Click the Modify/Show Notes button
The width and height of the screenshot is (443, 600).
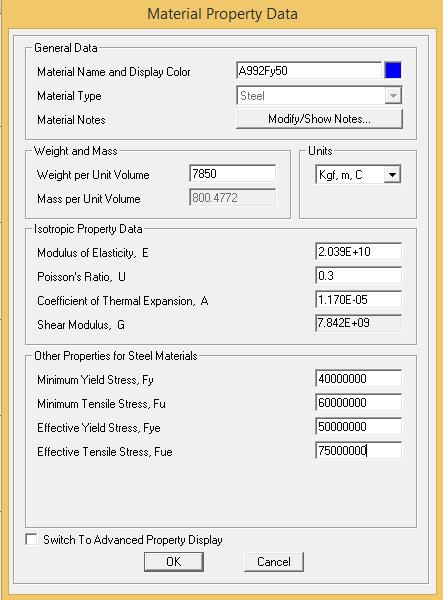click(x=319, y=119)
